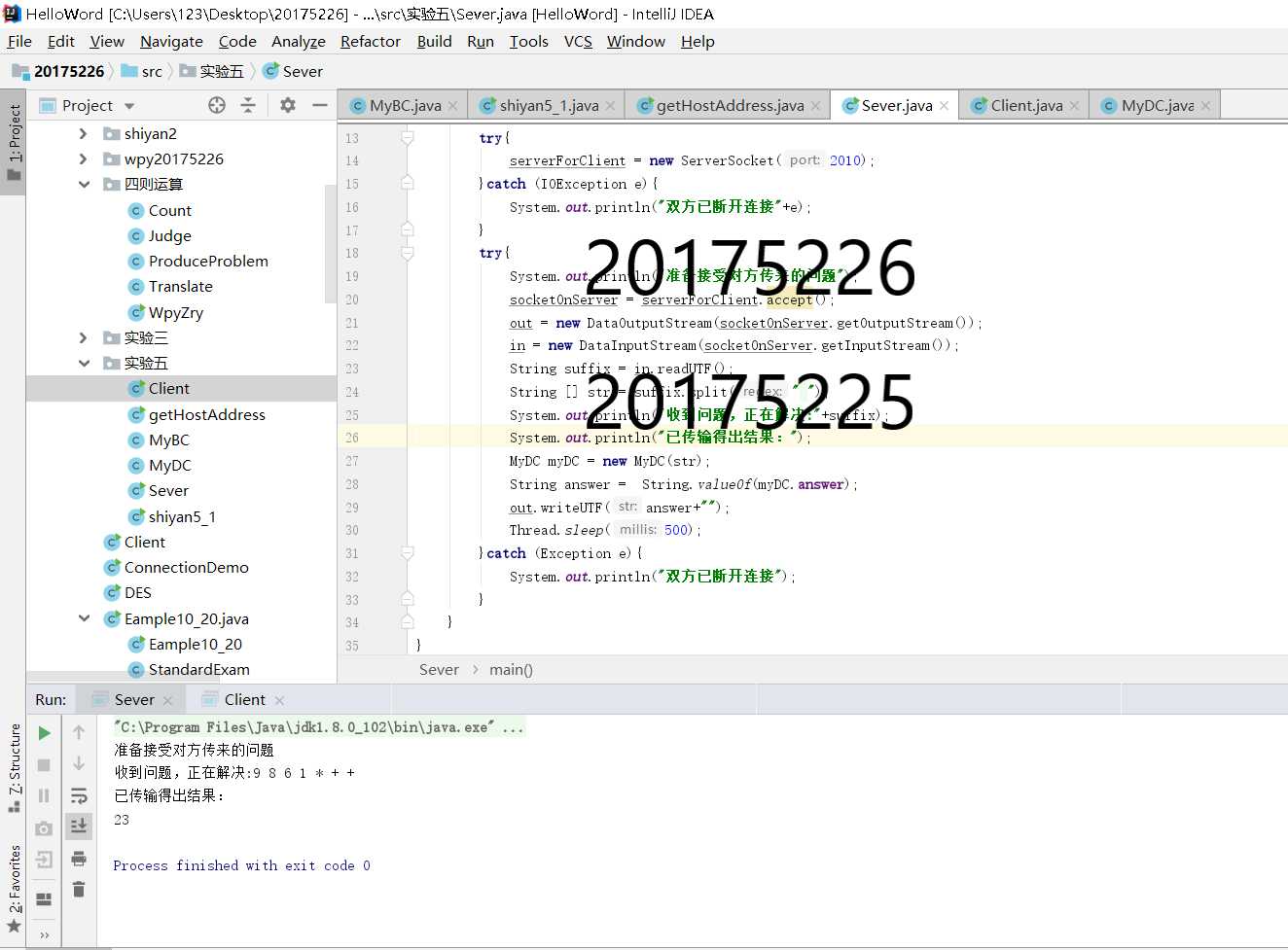Image resolution: width=1288 pixels, height=950 pixels.
Task: Toggle soft-wrap in Run console
Action: pyautogui.click(x=79, y=795)
